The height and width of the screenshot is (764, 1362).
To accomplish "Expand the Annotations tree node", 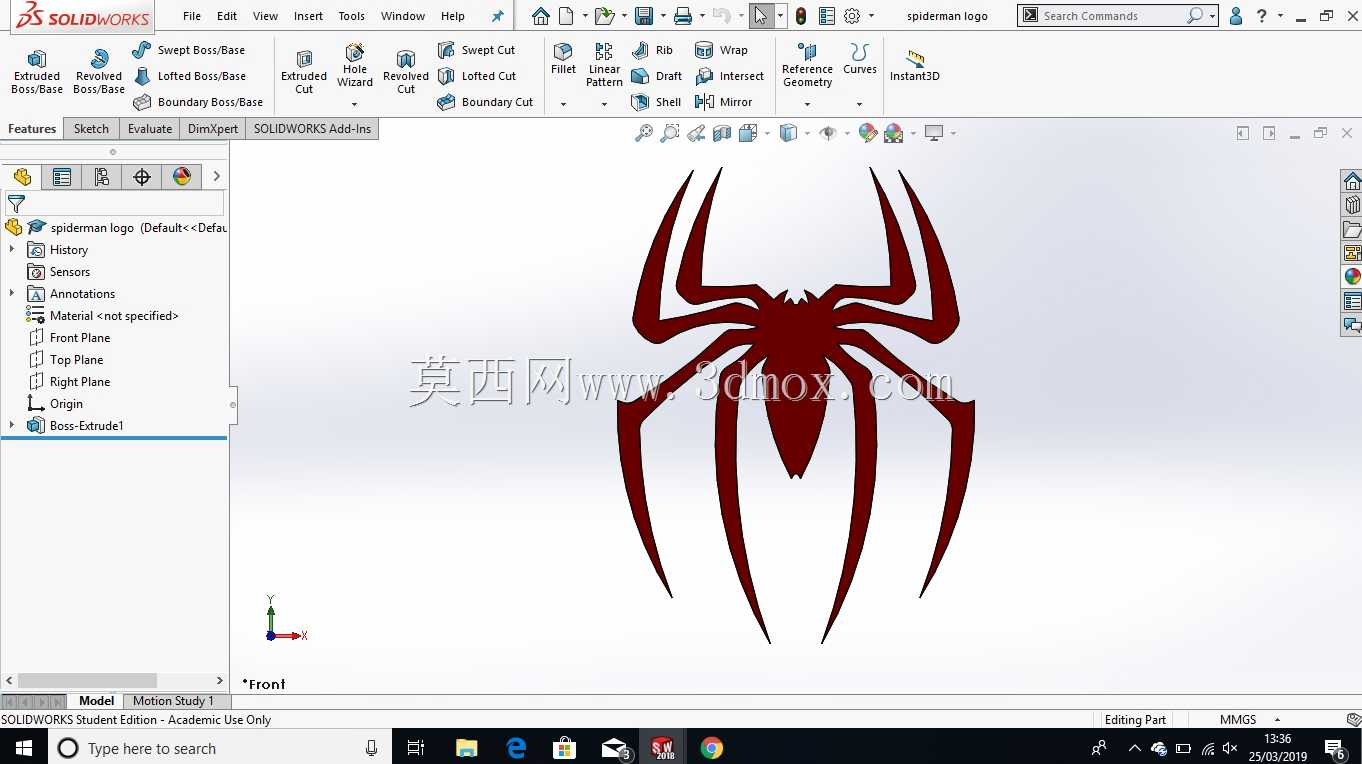I will pyautogui.click(x=12, y=294).
